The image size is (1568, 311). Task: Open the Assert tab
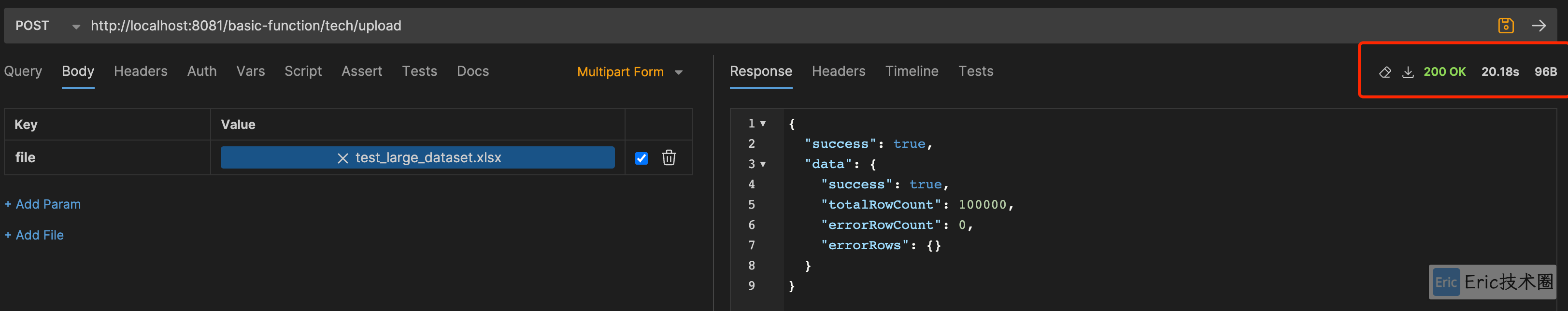(361, 71)
